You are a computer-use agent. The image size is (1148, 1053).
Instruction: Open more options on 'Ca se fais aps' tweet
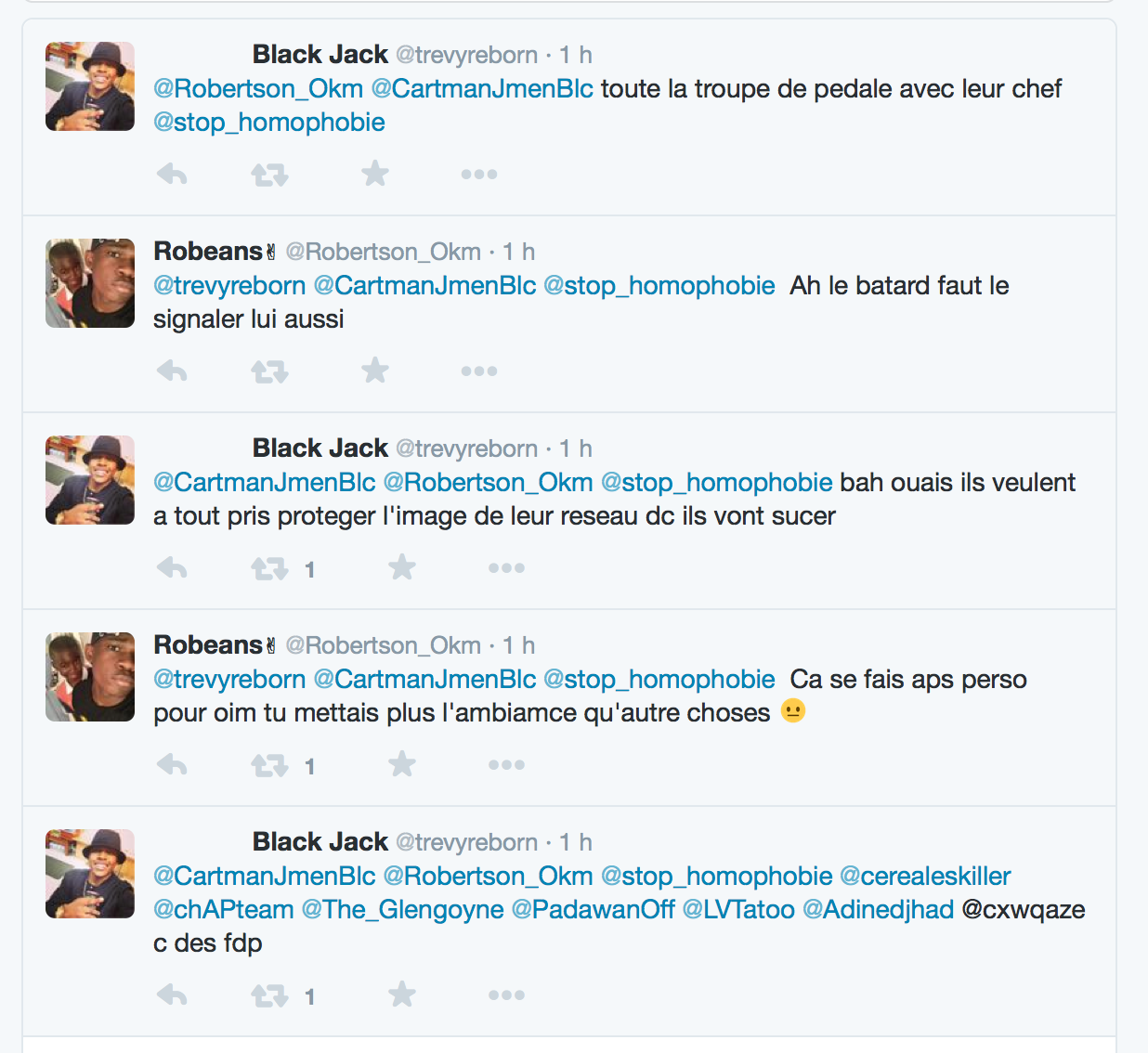point(506,765)
